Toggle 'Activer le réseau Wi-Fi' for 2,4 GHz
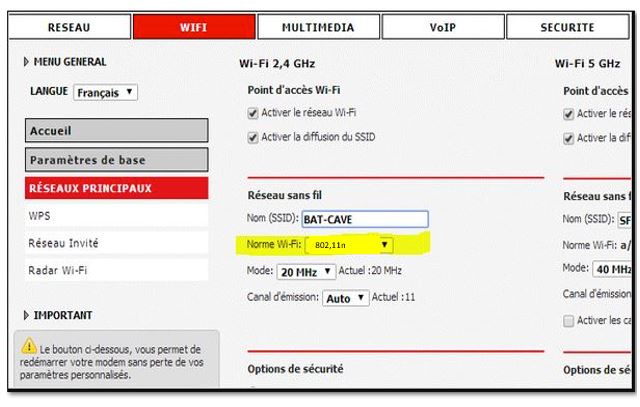 (253, 113)
